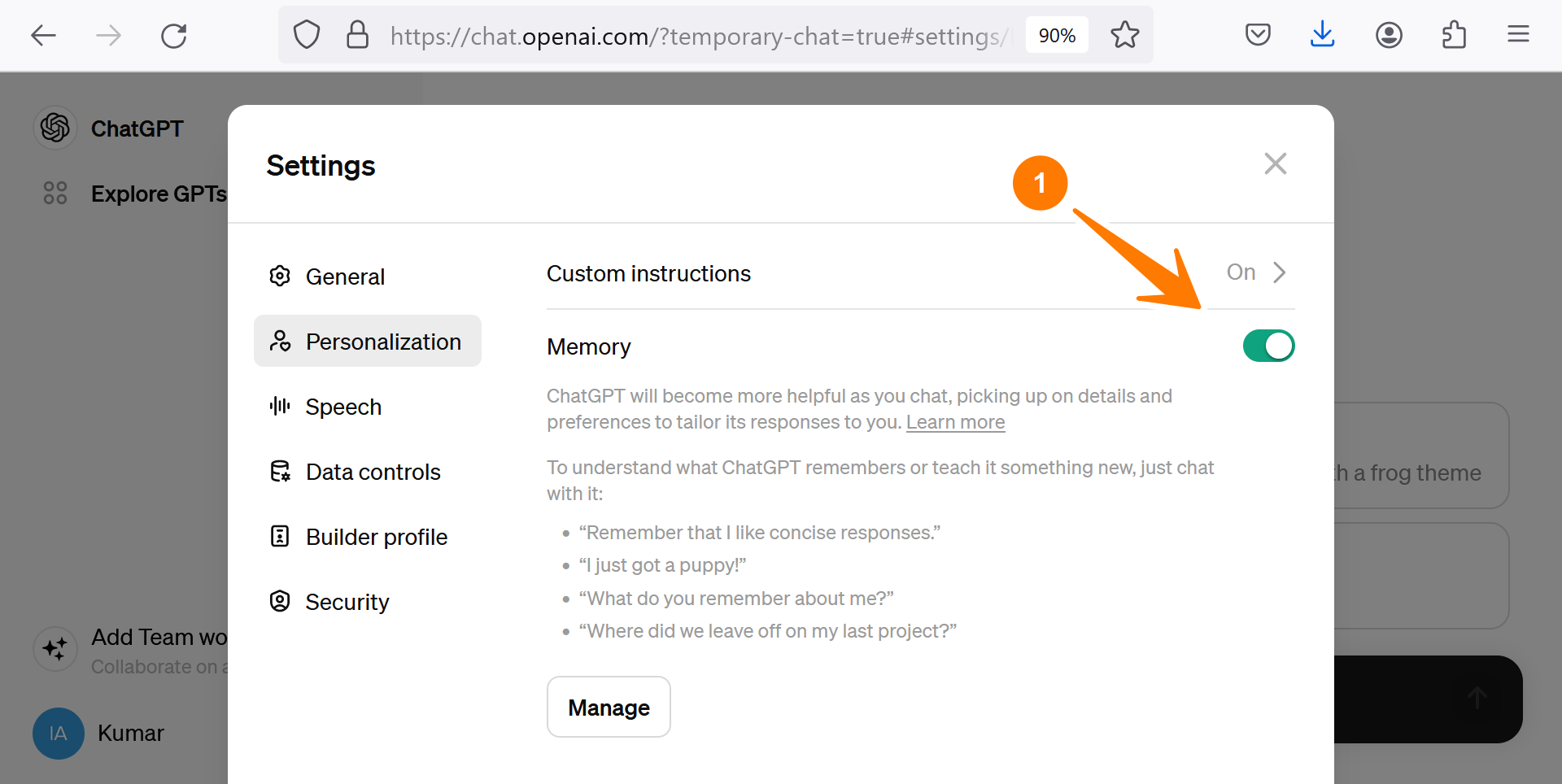Click the browser shield tracking protection icon
The width and height of the screenshot is (1562, 784).
[306, 34]
